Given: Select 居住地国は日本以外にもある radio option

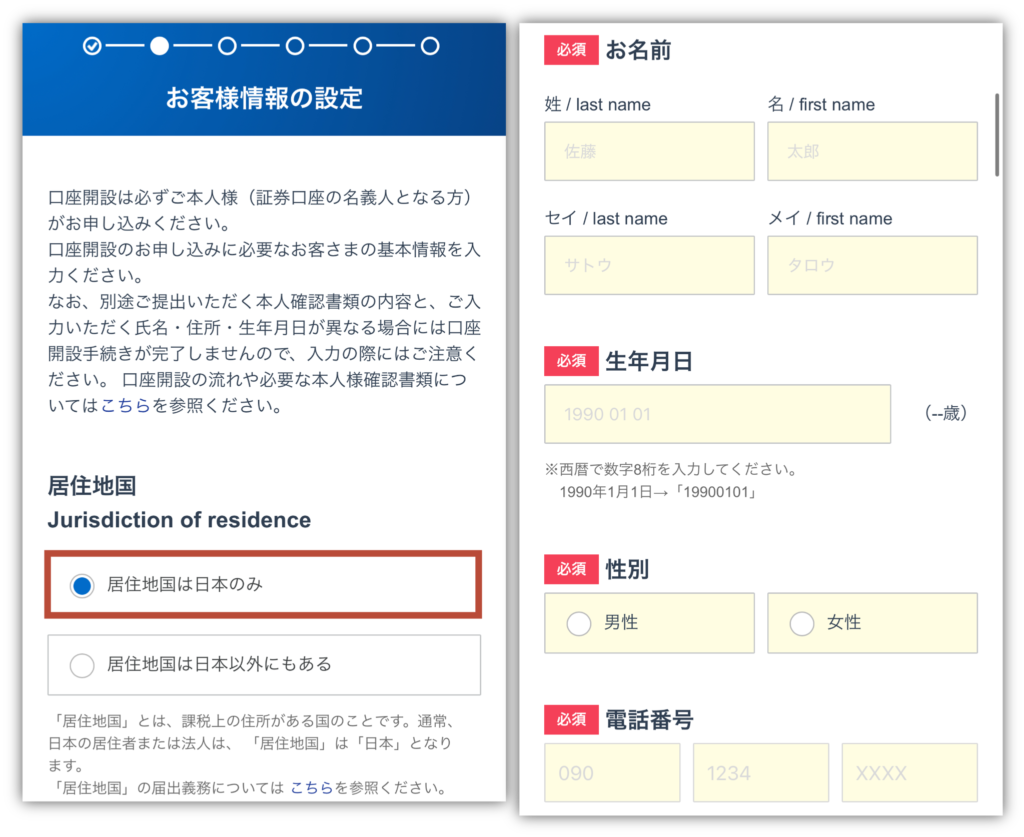Looking at the screenshot, I should pos(83,665).
